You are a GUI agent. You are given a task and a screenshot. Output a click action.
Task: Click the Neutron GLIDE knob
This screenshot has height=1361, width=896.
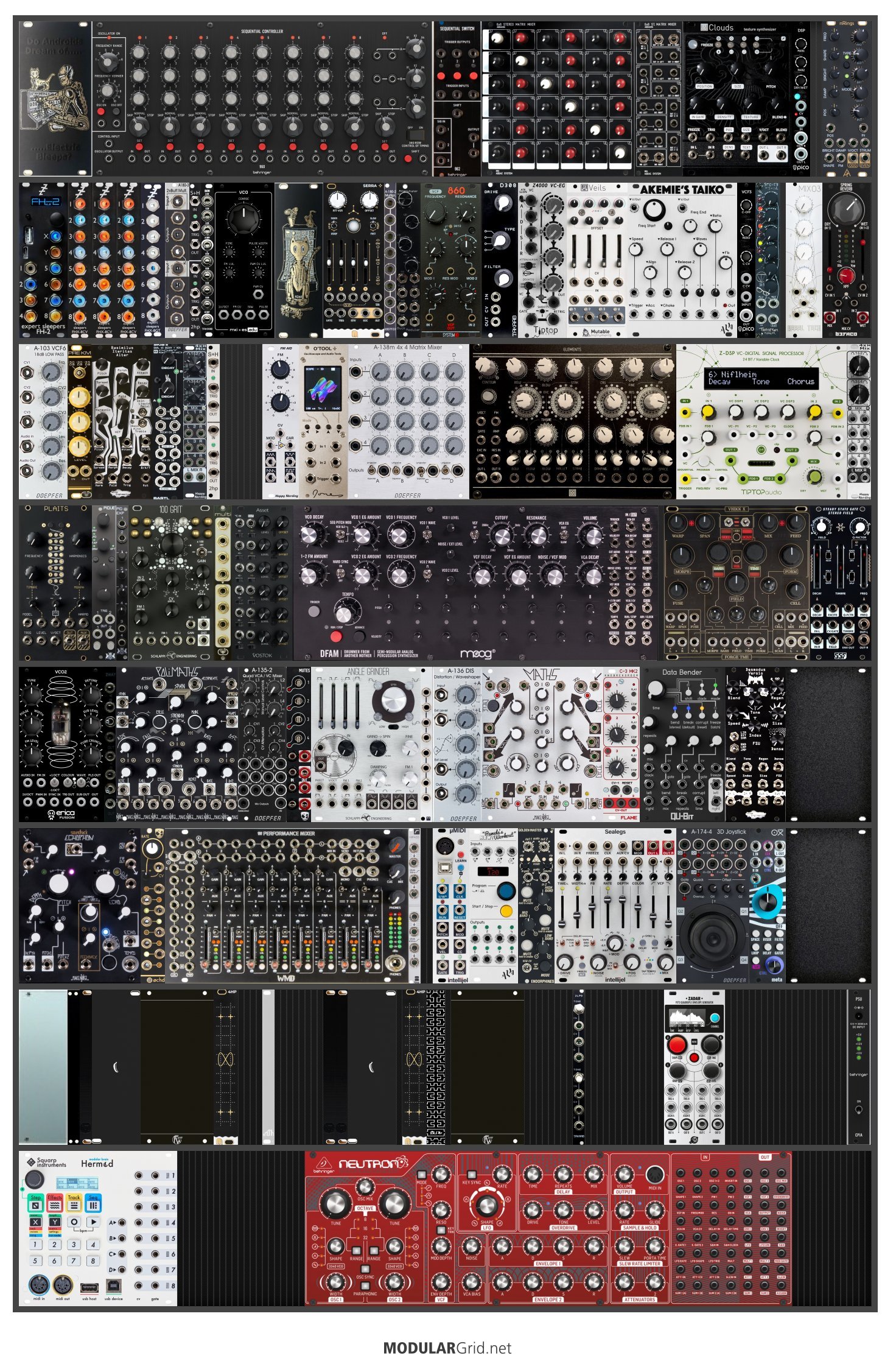(x=654, y=1209)
